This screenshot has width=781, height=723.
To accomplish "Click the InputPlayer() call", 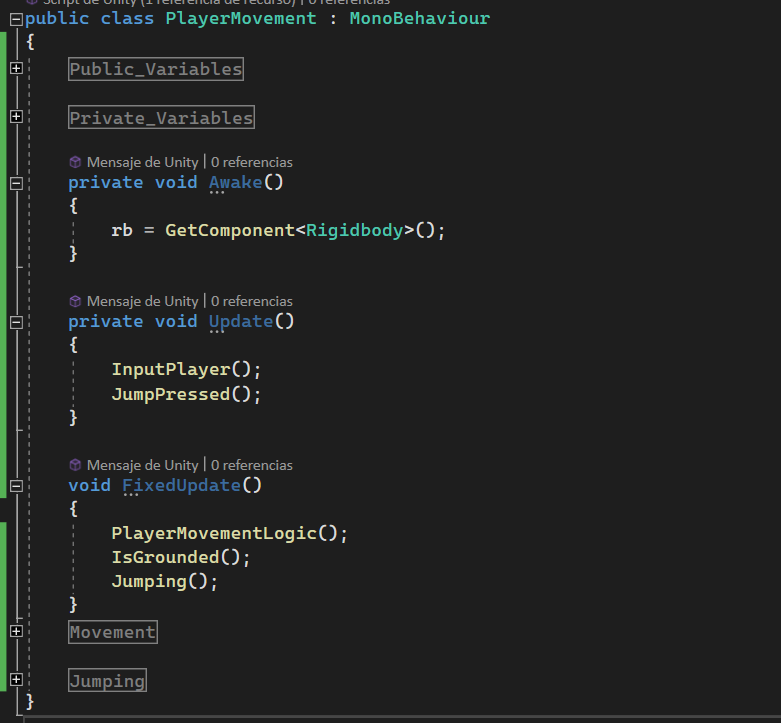I will pos(186,369).
